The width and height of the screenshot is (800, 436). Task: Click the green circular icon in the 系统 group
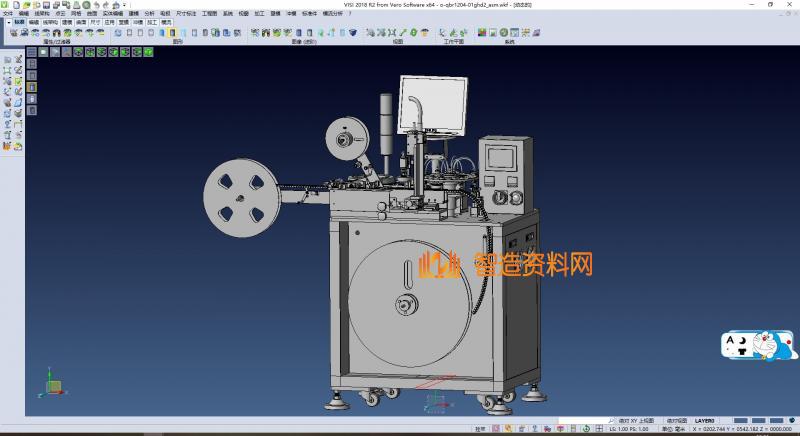[x=504, y=33]
